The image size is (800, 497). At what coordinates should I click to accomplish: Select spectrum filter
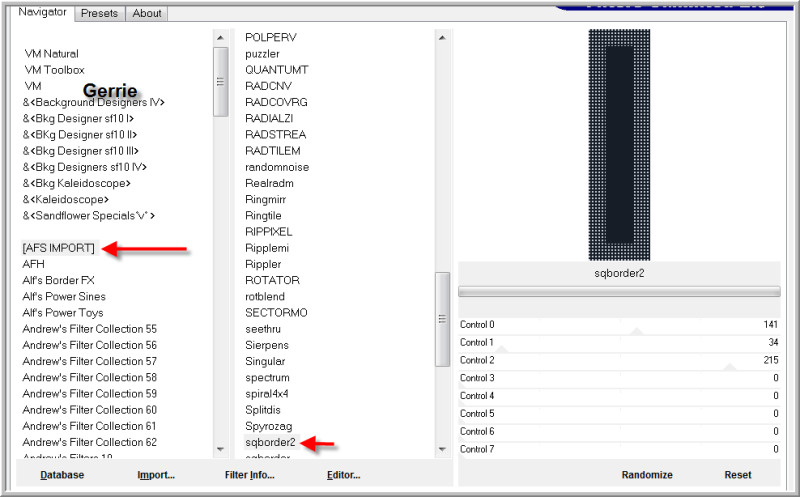coord(267,378)
